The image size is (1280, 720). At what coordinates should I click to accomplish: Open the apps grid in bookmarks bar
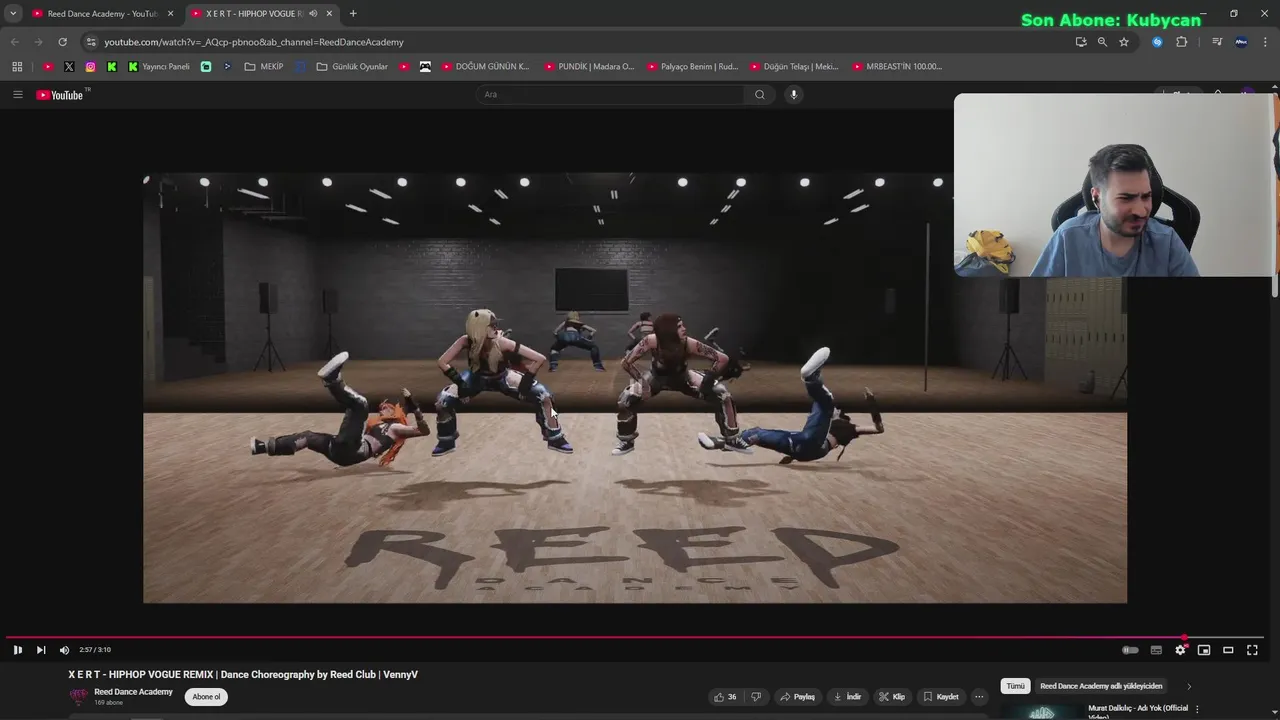pyautogui.click(x=17, y=67)
